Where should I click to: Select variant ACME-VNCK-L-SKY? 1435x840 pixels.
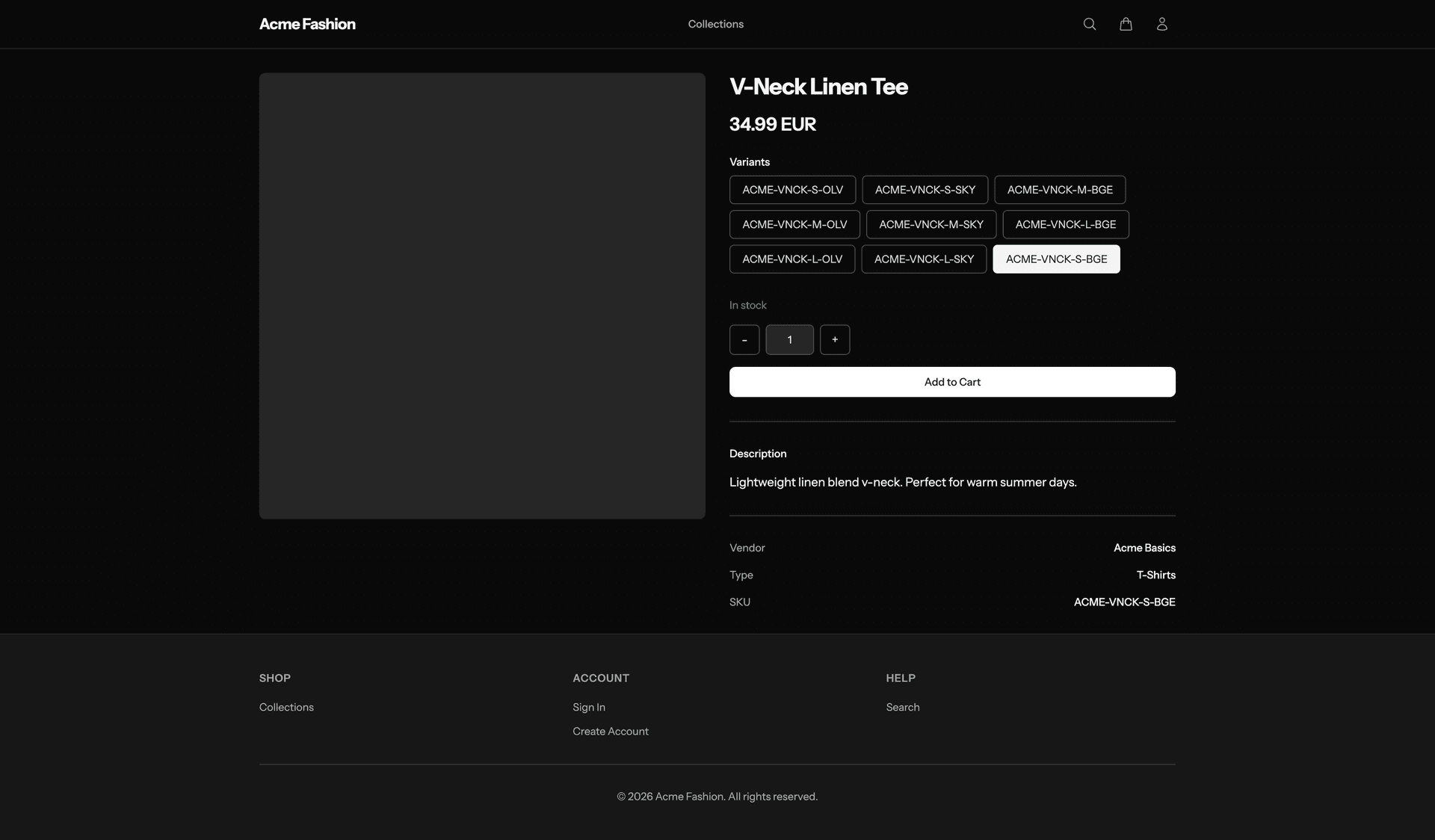click(x=924, y=259)
